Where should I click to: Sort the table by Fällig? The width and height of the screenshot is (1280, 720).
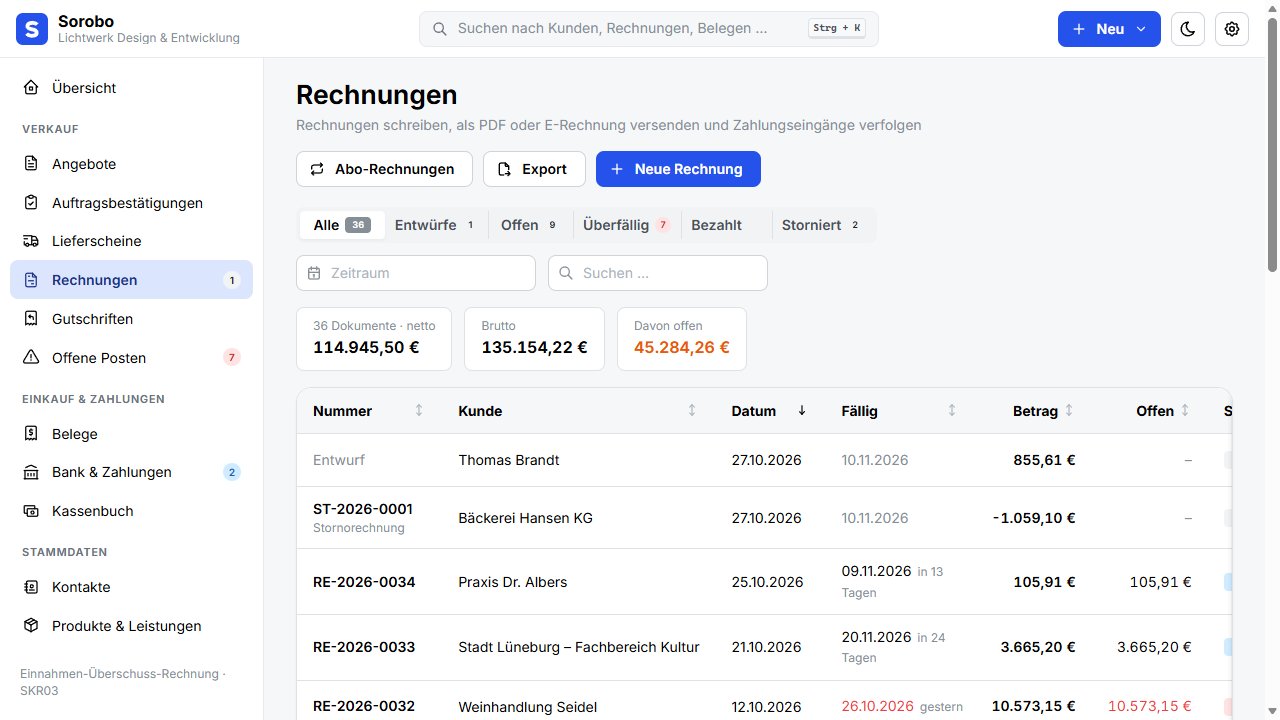pos(900,411)
